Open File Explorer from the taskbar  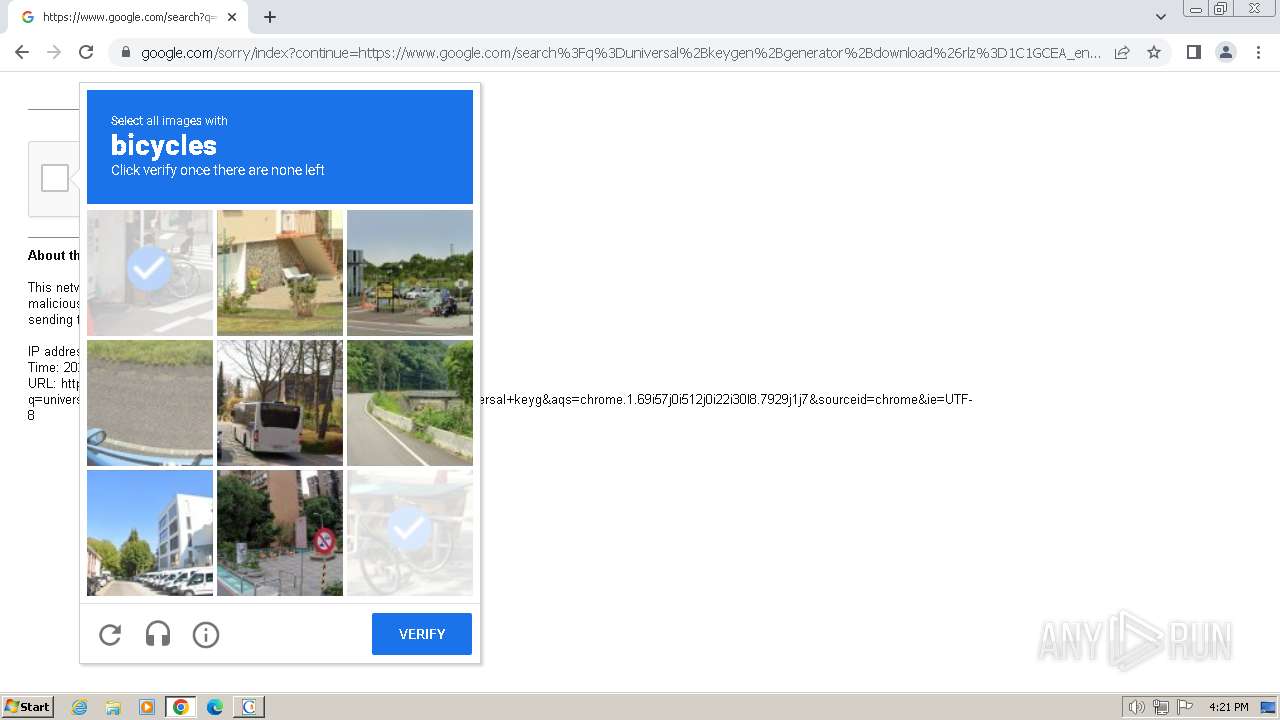(113, 707)
